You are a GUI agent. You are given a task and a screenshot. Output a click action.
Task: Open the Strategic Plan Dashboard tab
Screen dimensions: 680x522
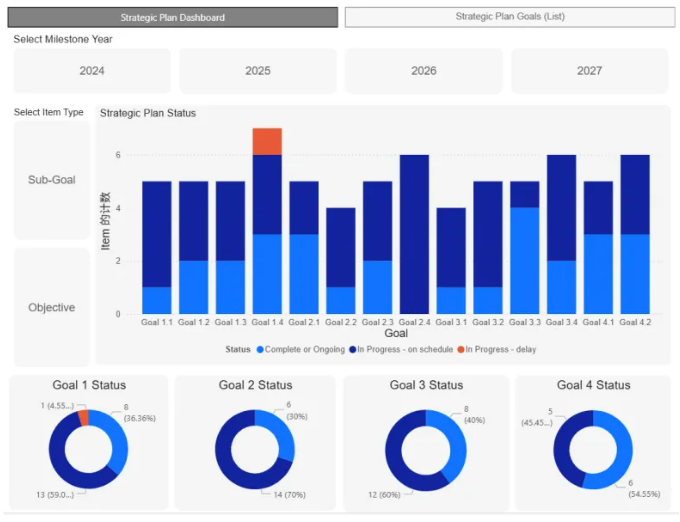172,17
